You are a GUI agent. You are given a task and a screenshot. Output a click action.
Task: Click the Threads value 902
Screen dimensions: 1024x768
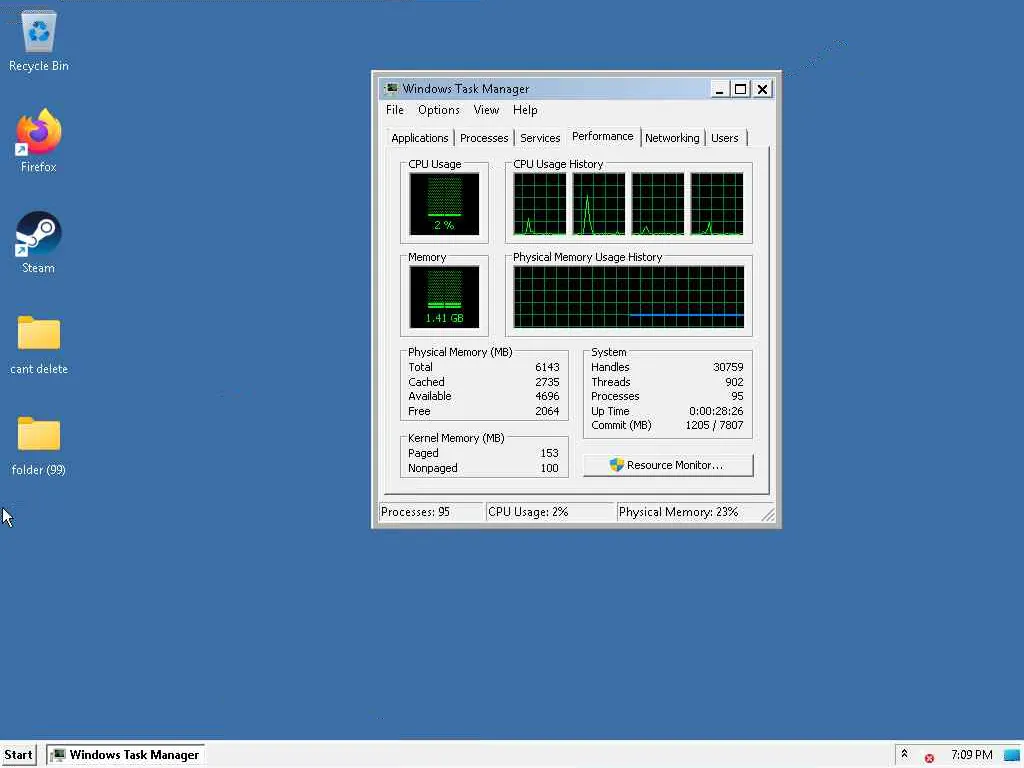click(734, 382)
